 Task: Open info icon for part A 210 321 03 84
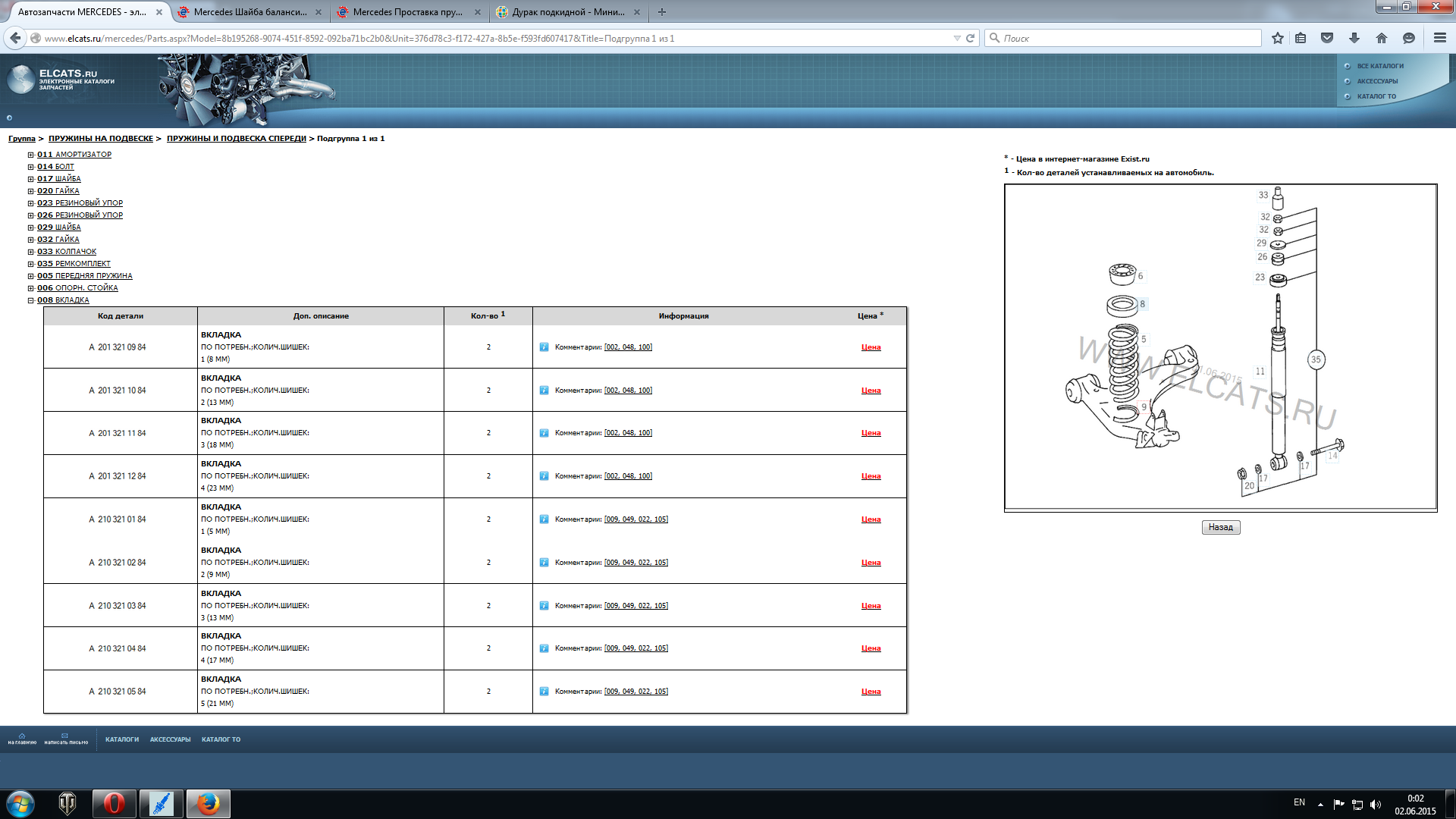(x=544, y=606)
